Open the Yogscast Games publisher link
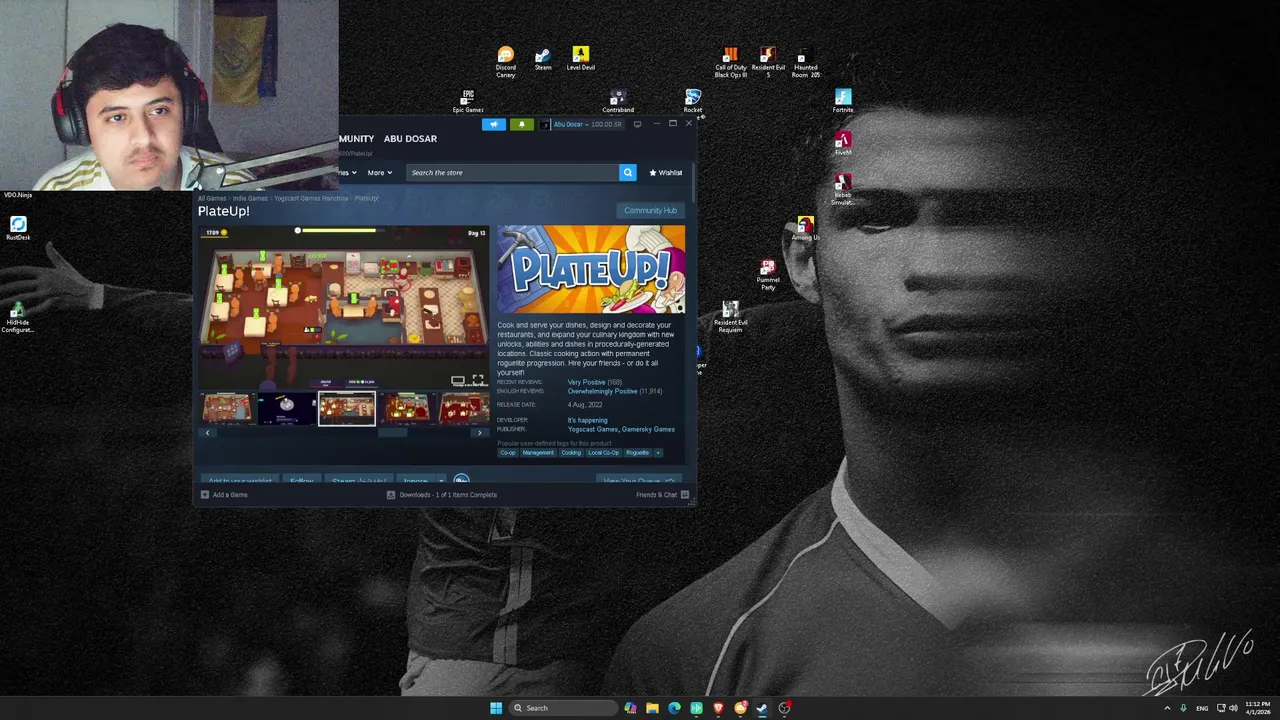1280x720 pixels. 592,429
